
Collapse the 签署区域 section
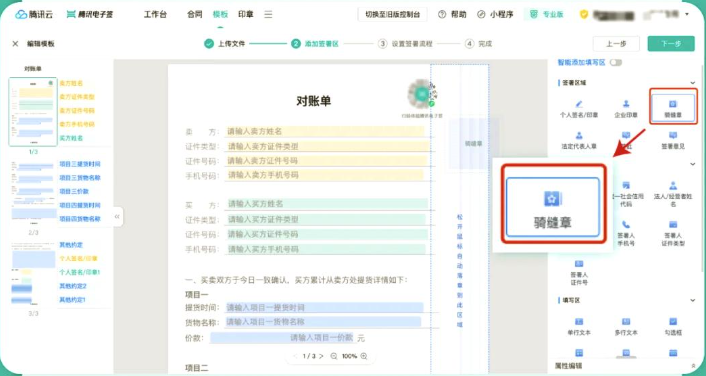[692, 82]
